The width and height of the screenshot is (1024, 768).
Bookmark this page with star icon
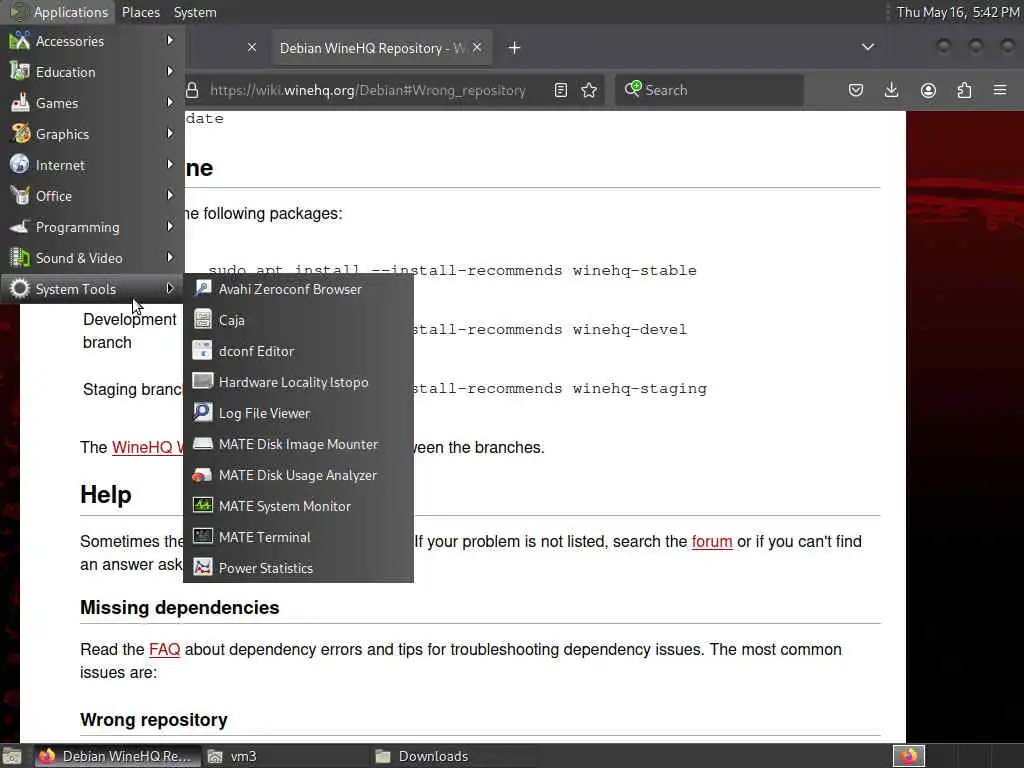(589, 90)
